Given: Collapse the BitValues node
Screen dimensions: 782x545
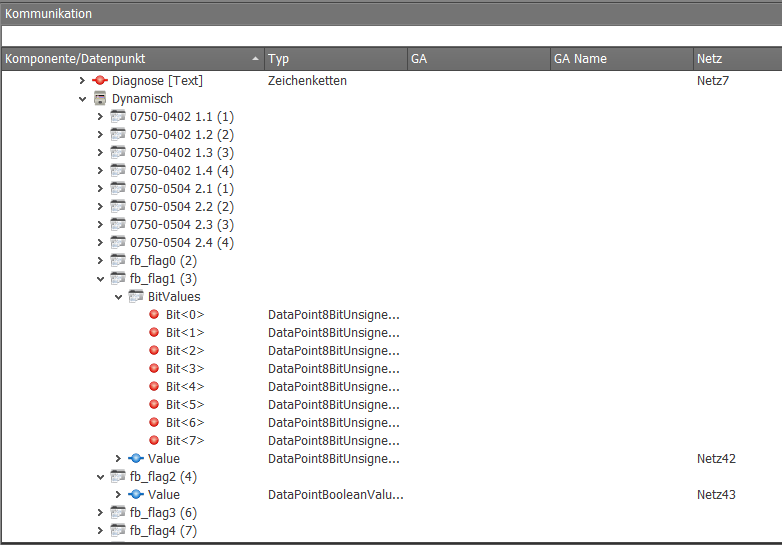Looking at the screenshot, I should (x=118, y=297).
